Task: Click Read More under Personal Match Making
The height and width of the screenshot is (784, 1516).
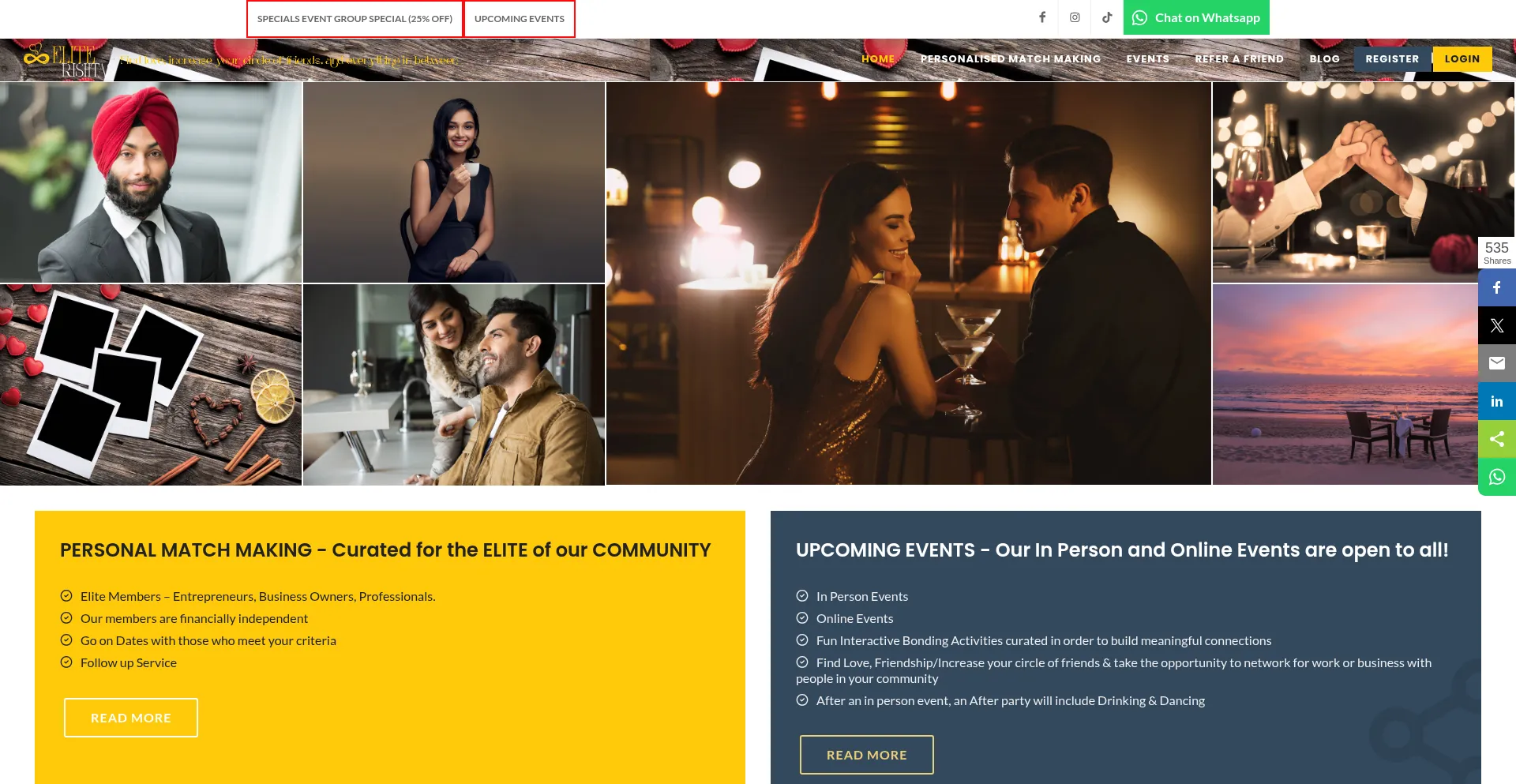Action: (x=131, y=718)
